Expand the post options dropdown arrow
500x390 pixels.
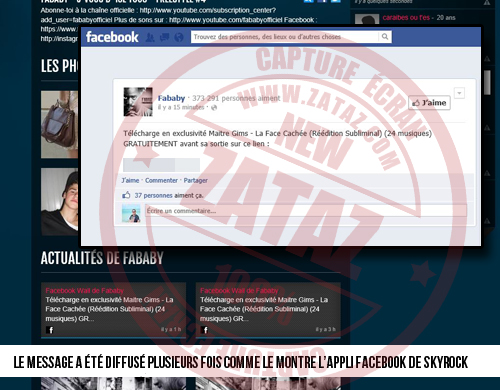coord(459,93)
